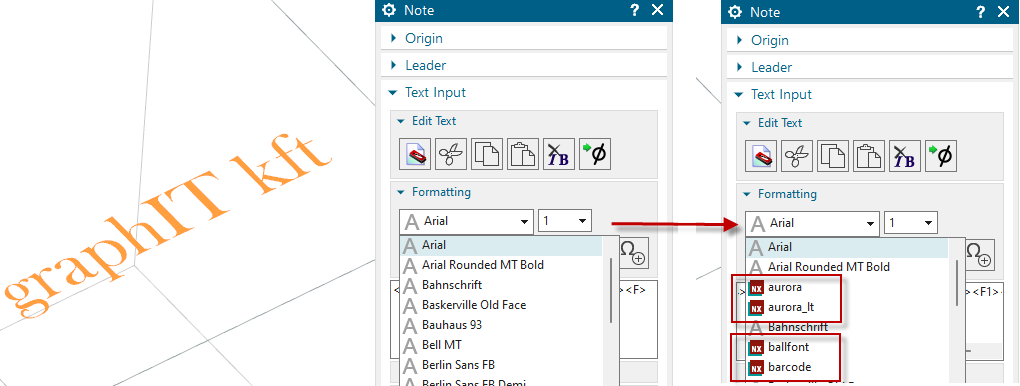Viewport: 1020px width, 386px height.
Task: Click the gear icon of right Note dialog
Action: [x=735, y=12]
